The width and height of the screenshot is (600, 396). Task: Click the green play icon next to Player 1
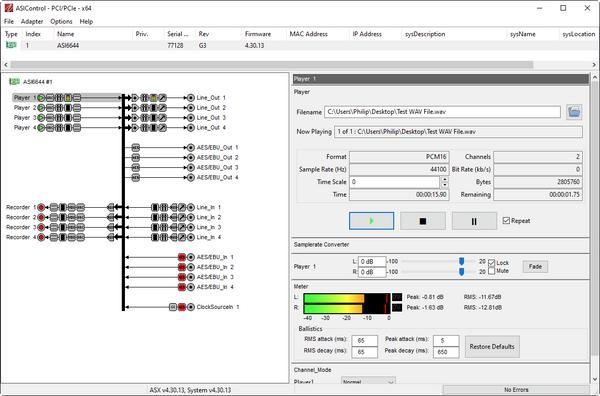pos(41,98)
